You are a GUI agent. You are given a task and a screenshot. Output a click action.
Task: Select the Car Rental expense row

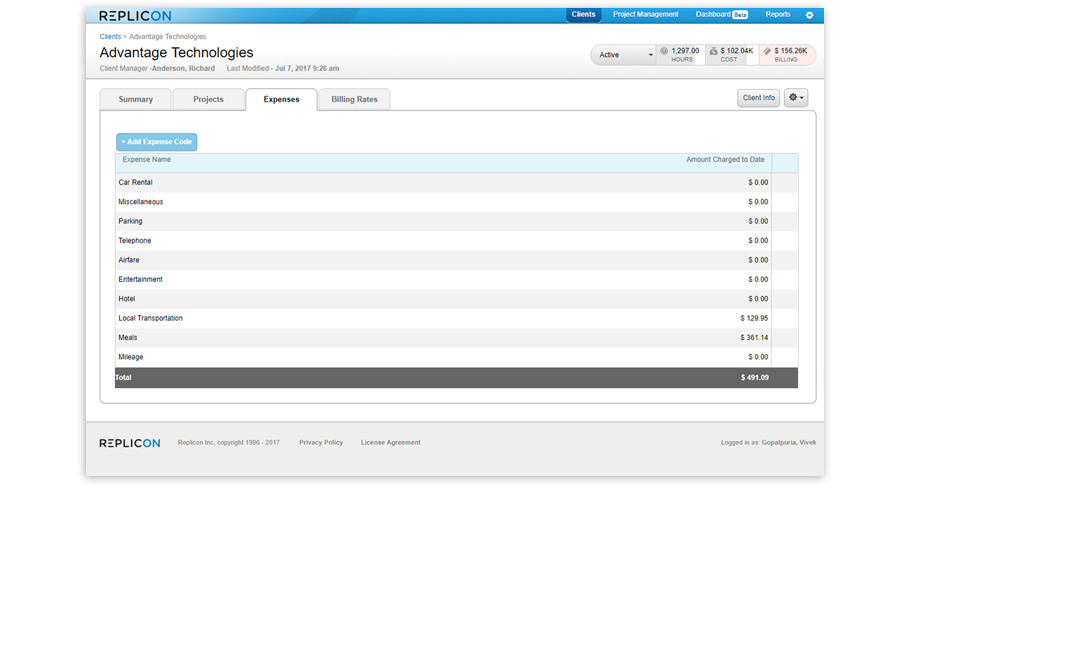point(457,183)
